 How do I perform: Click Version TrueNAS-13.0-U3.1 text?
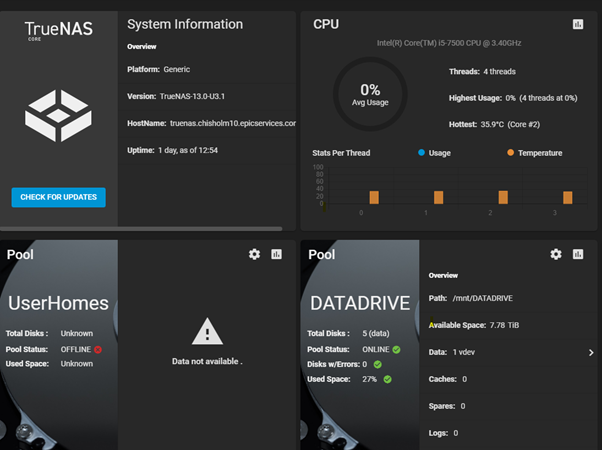(x=176, y=96)
